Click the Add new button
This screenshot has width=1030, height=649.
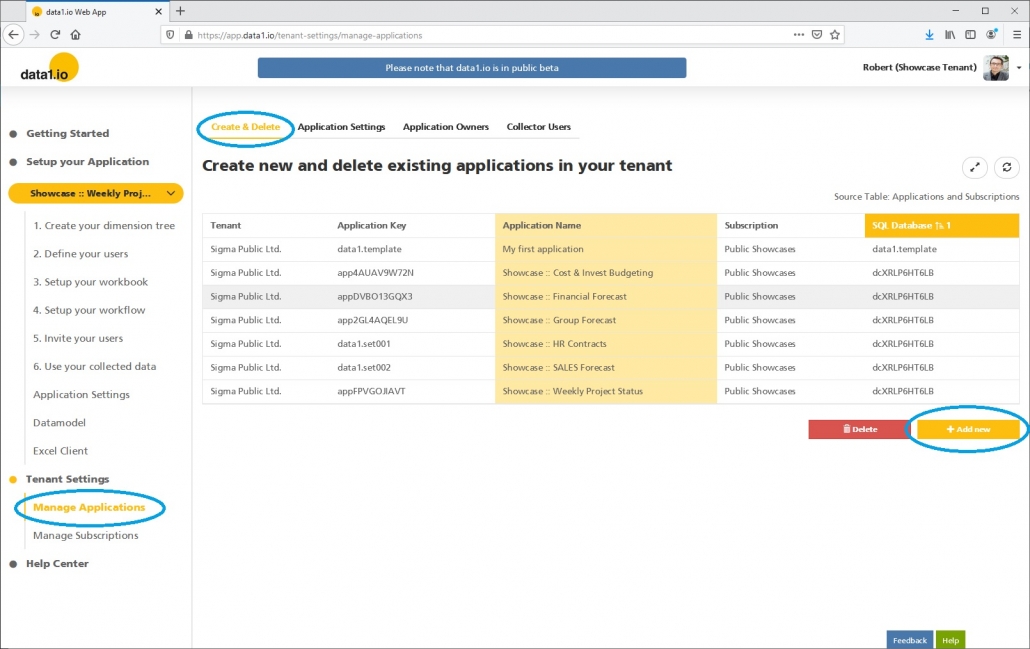point(968,429)
